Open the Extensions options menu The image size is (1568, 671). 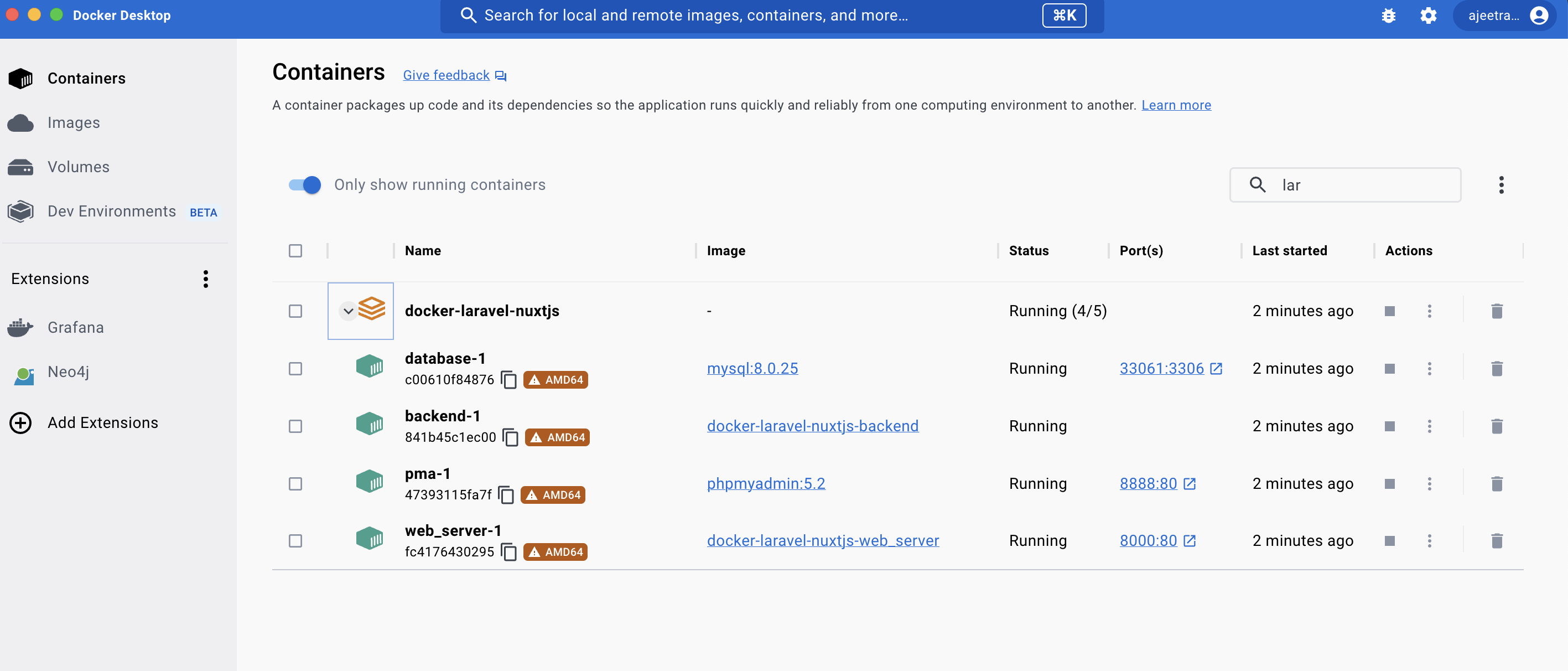coord(206,279)
